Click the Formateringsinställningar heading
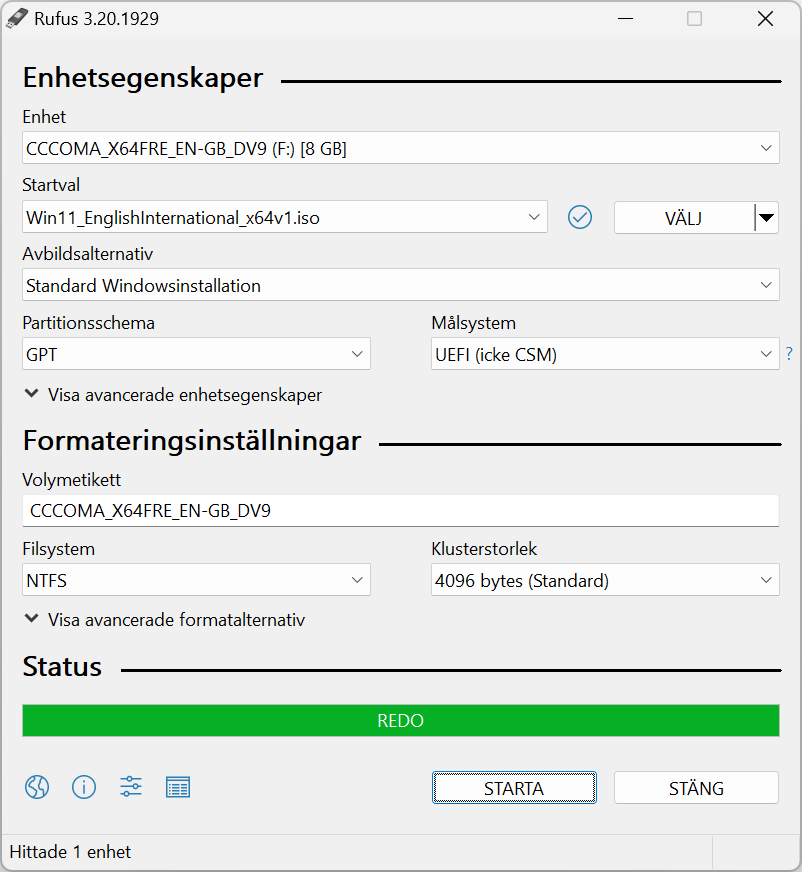Screen dimensions: 802x872 [192, 441]
